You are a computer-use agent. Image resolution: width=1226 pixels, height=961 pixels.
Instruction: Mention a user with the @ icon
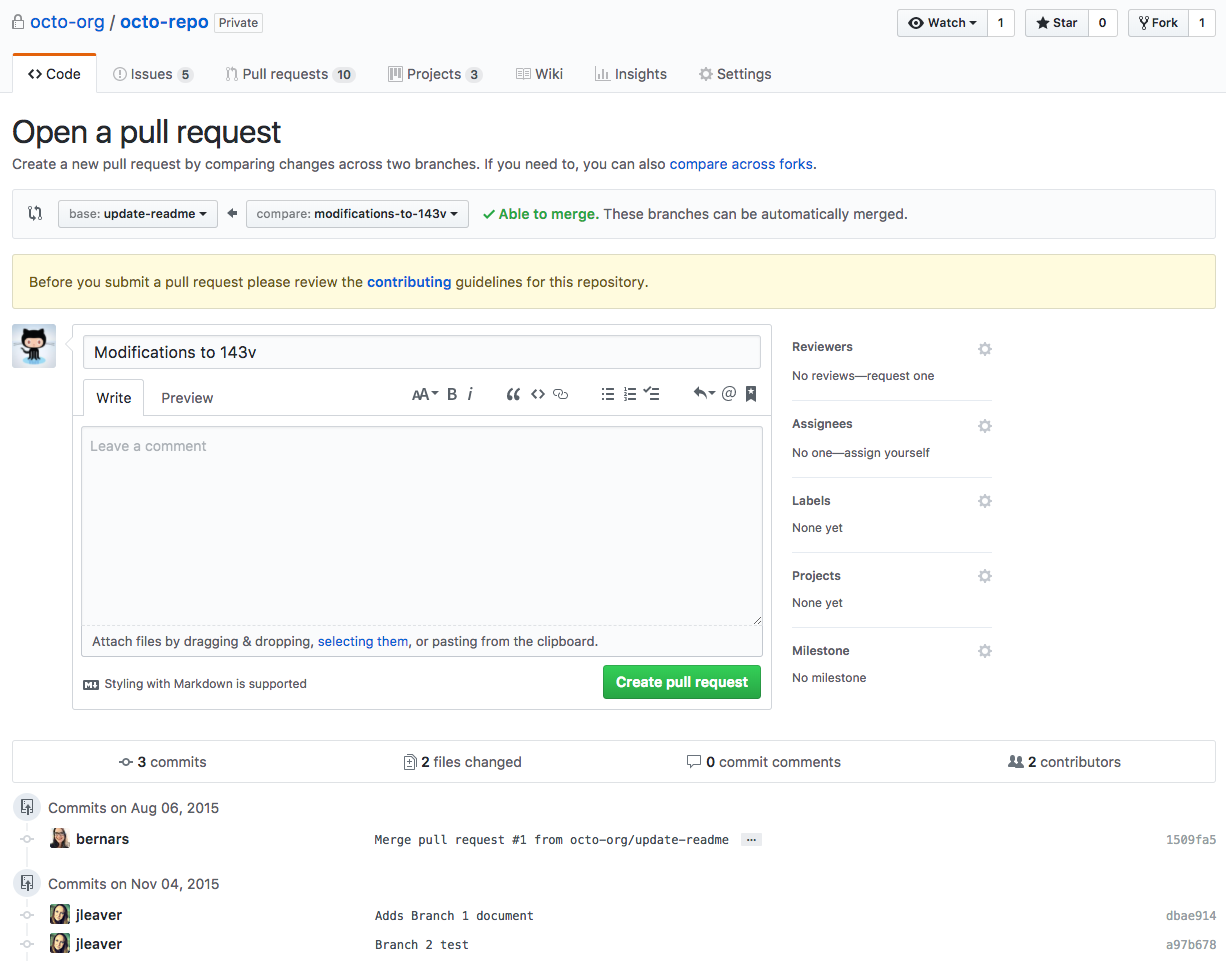coord(729,394)
